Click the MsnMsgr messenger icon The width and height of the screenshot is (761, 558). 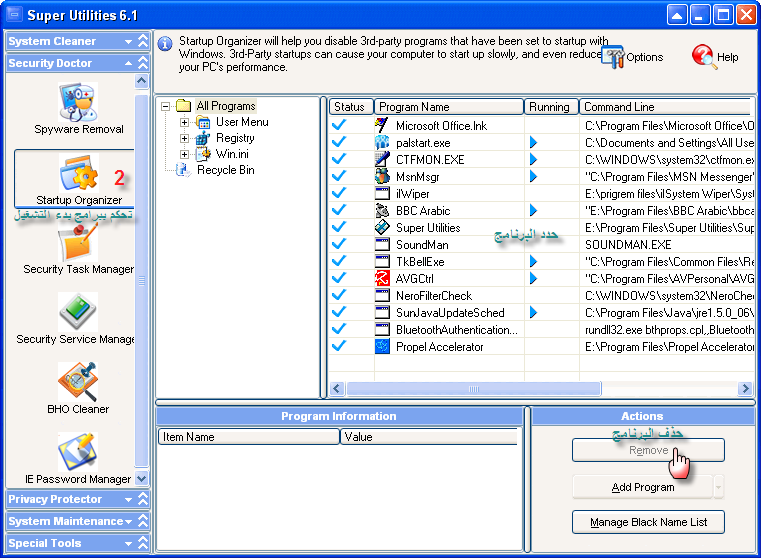pos(382,176)
